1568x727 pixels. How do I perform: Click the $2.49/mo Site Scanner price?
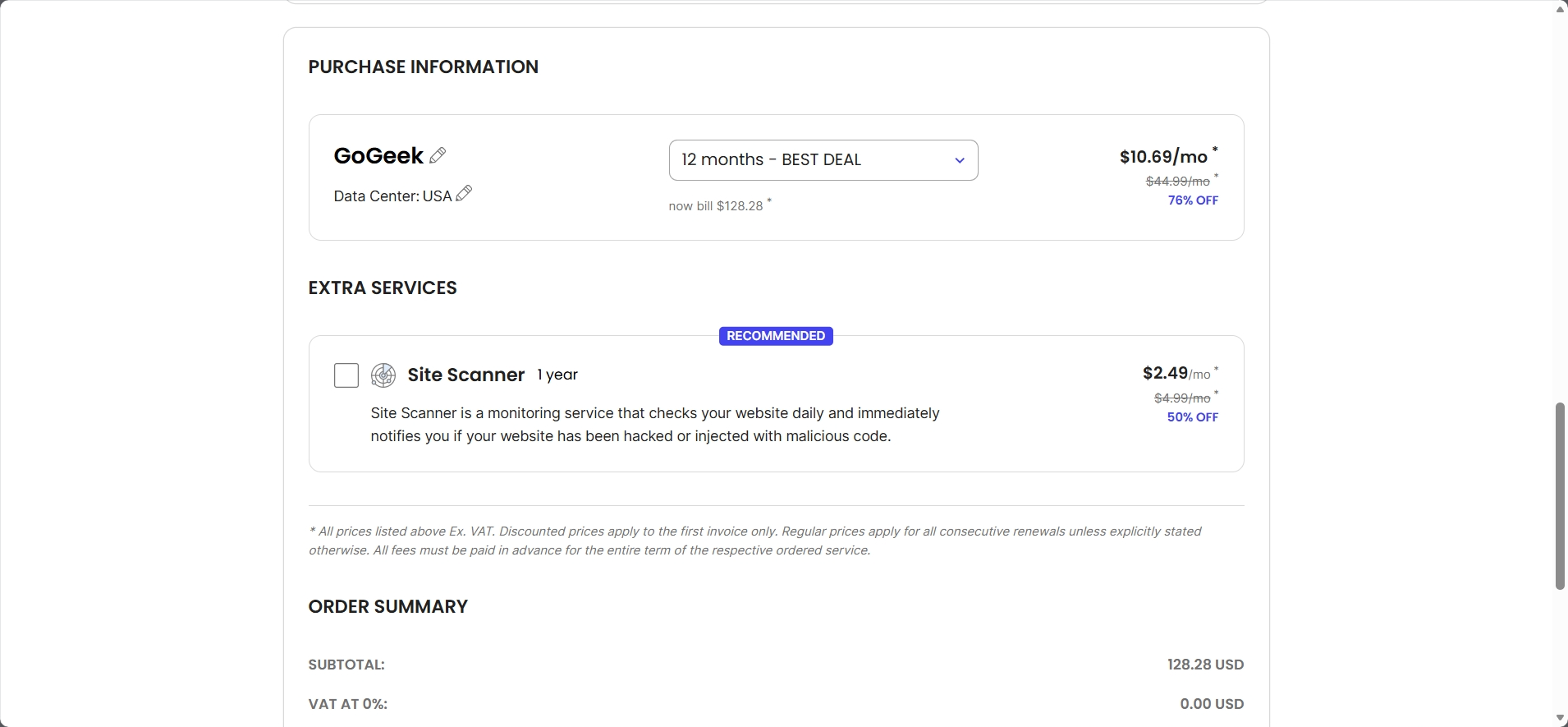(x=1176, y=374)
